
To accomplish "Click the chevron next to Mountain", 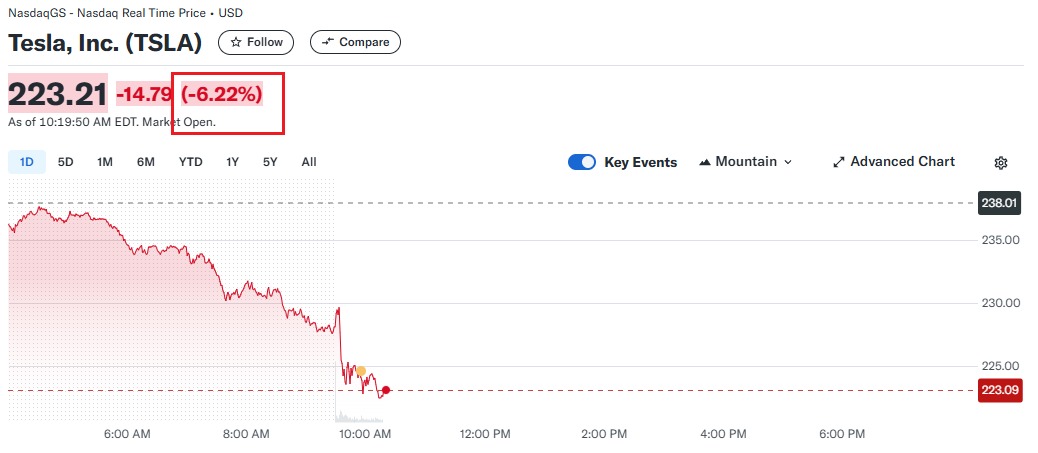I will pos(788,162).
